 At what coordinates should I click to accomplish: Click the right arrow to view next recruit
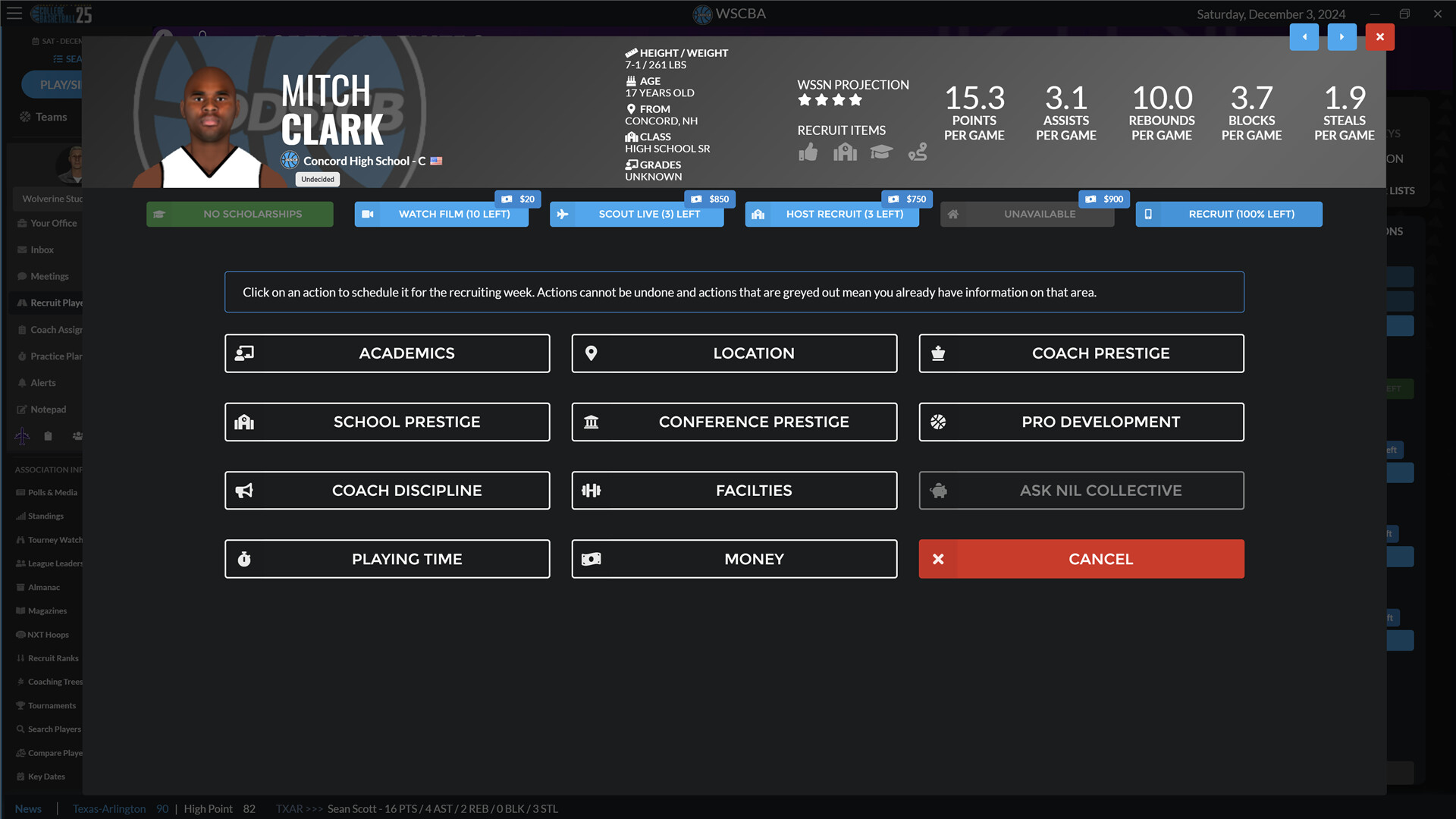(x=1342, y=36)
